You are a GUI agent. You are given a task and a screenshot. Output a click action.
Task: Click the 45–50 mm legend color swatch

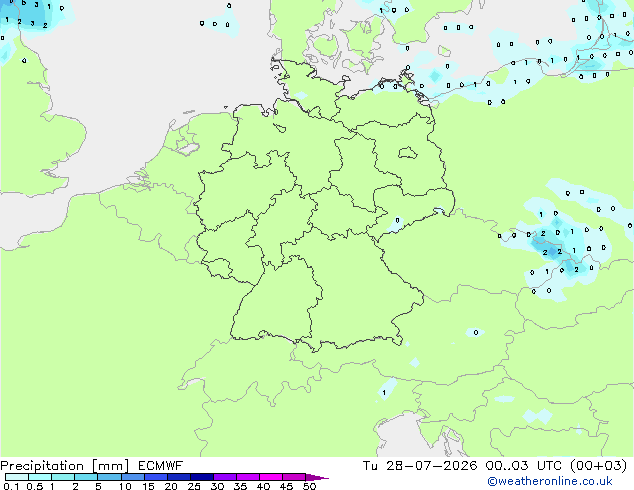(x=294, y=477)
